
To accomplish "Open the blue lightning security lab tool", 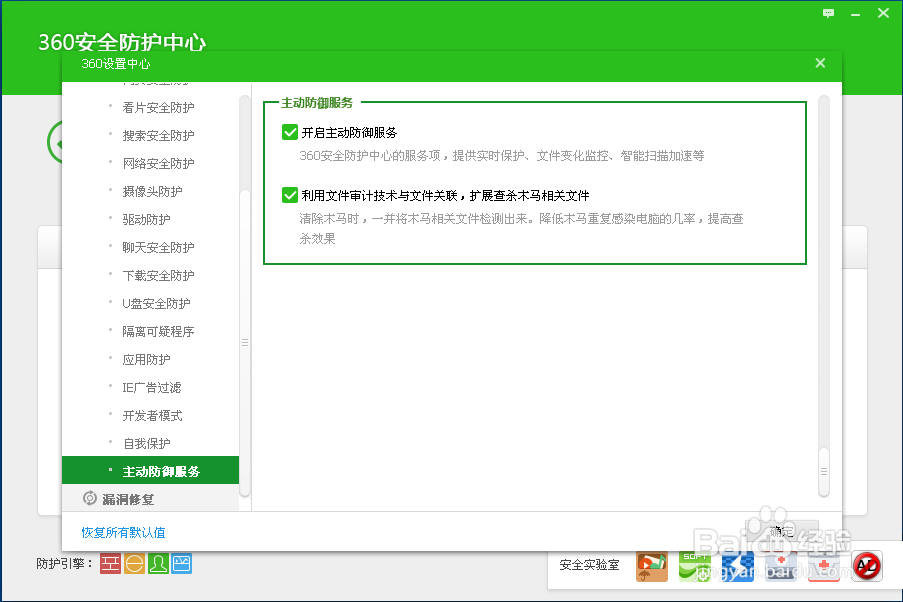I will [x=738, y=567].
